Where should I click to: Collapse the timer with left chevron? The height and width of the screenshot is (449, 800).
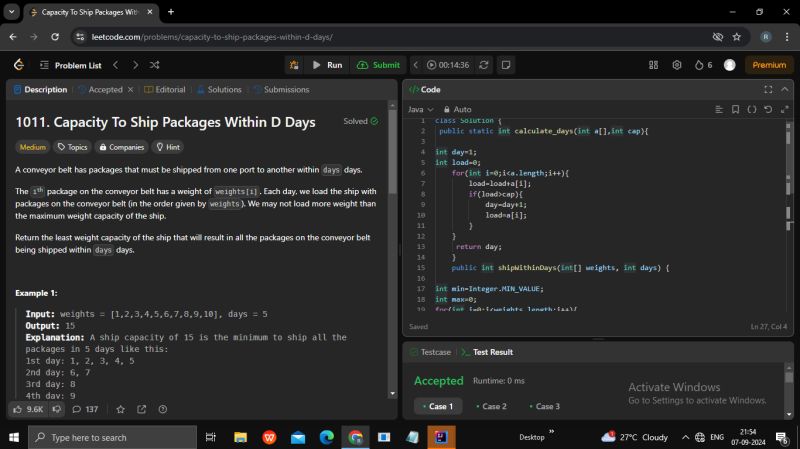416,65
